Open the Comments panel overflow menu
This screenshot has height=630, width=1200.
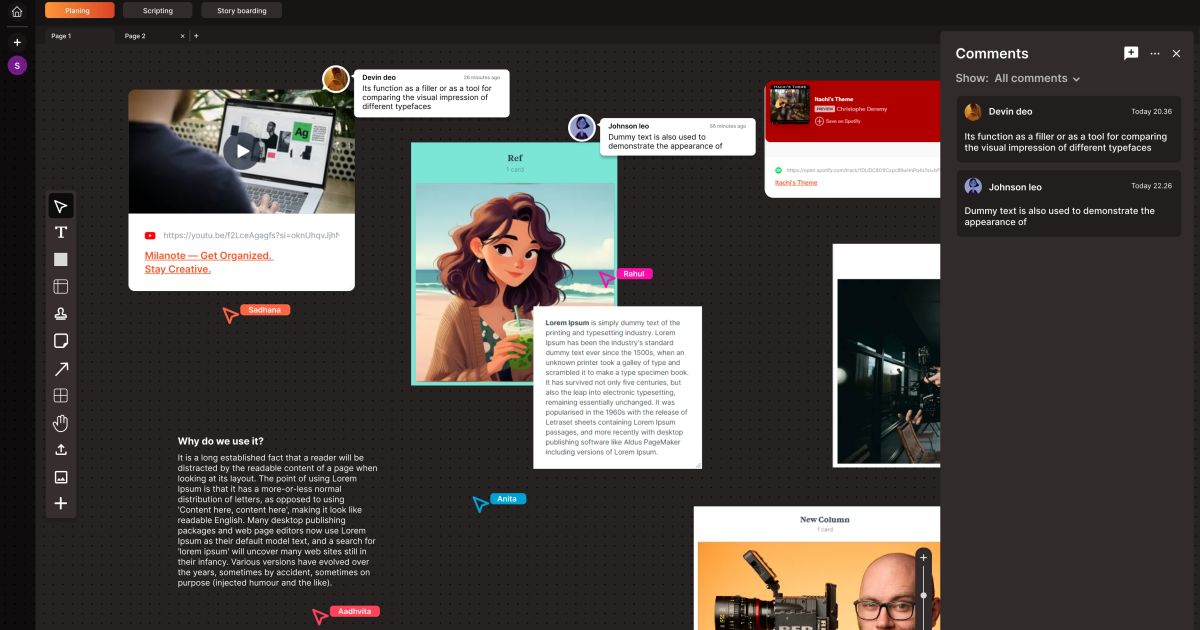coord(1155,53)
